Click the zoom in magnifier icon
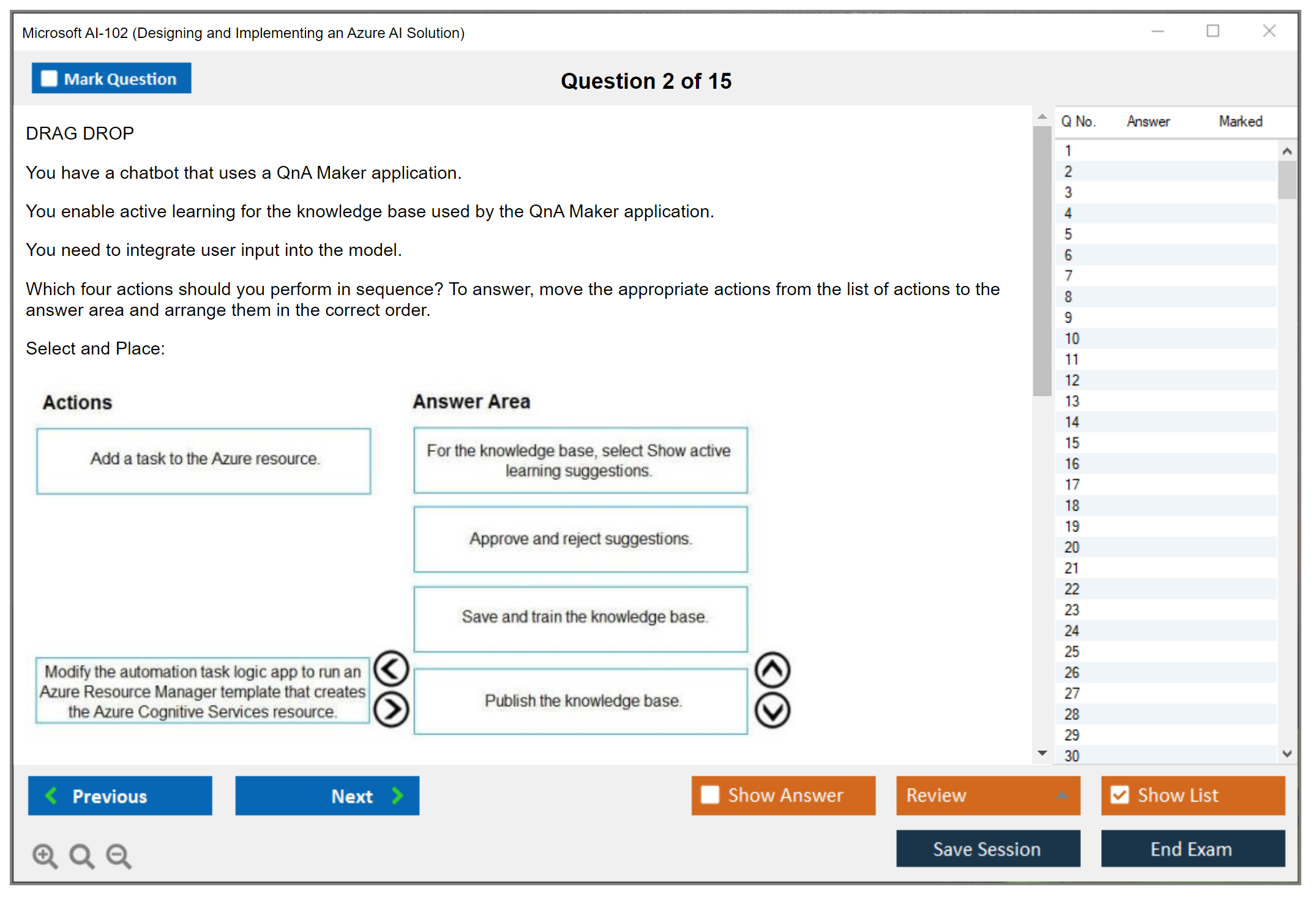 point(45,856)
